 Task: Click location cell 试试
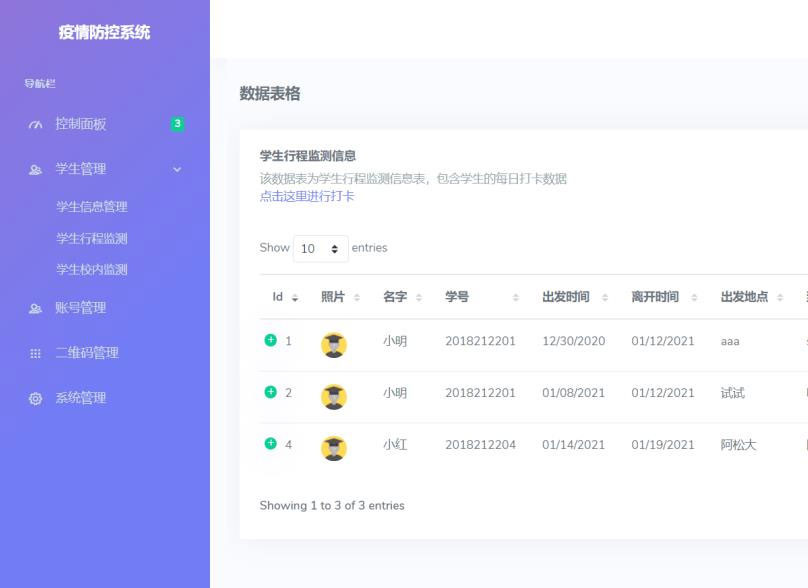[733, 393]
